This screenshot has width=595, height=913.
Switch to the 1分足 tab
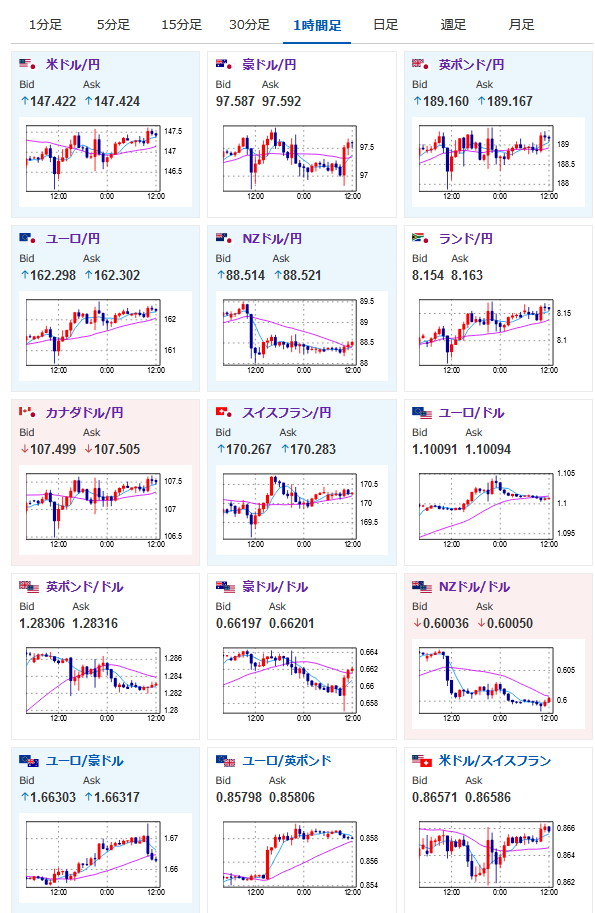45,25
